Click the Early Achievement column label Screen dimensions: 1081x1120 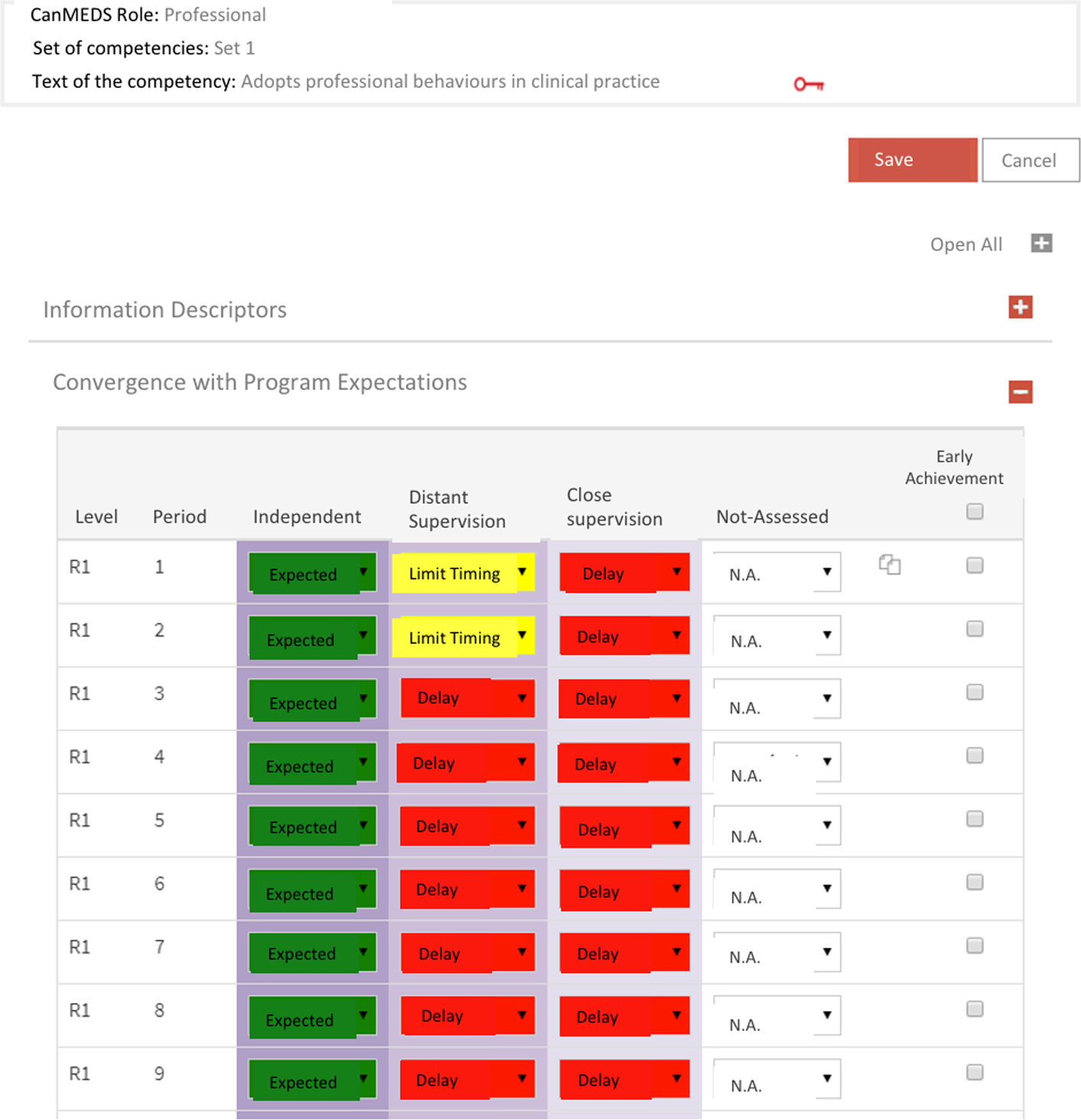tap(954, 467)
